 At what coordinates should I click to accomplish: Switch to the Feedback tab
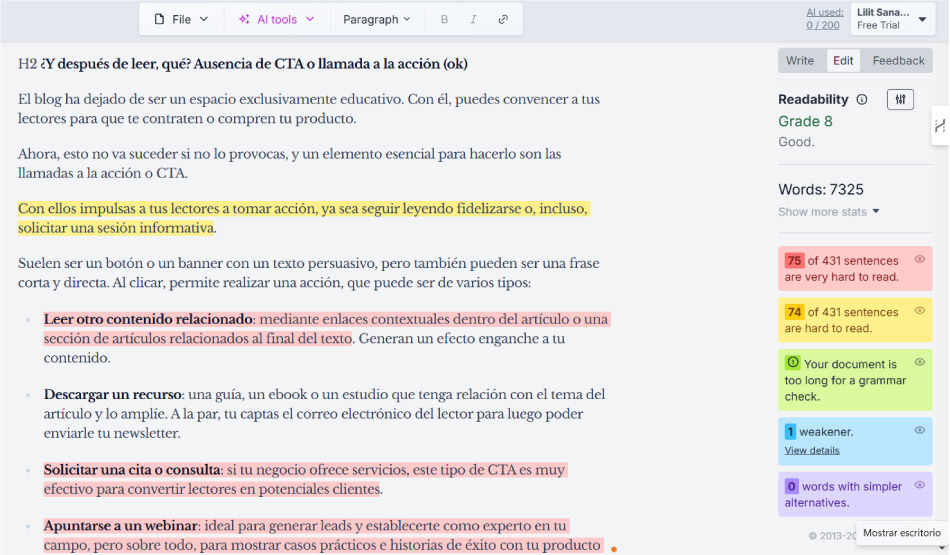[x=898, y=61]
